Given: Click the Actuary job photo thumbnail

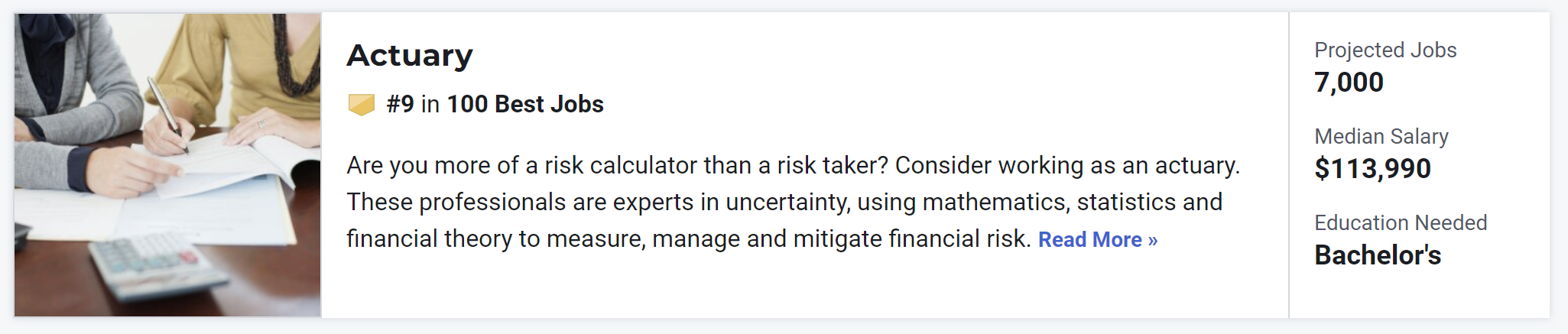Looking at the screenshot, I should (167, 165).
